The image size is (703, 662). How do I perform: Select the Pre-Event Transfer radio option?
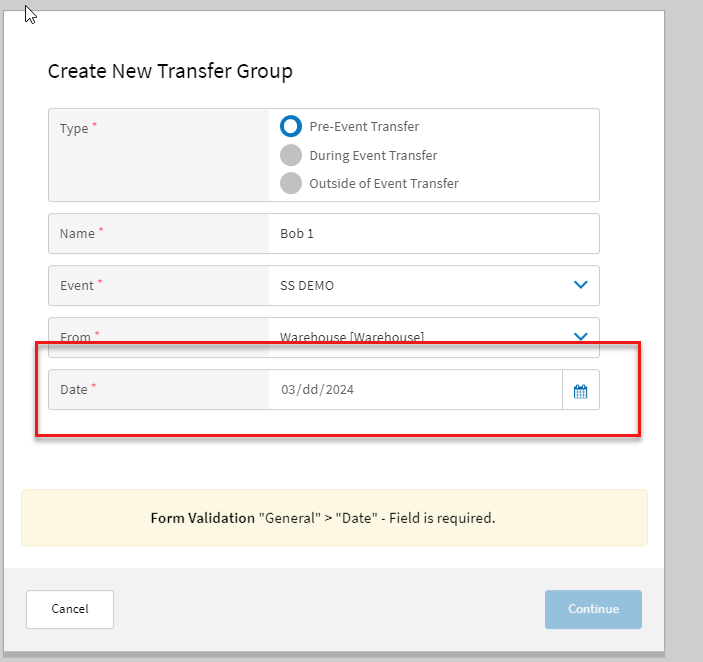291,127
